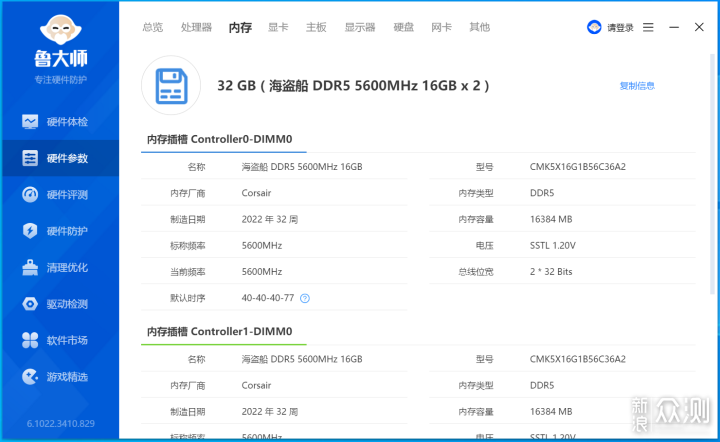The image size is (720, 442).
Task: Switch to the 硬盘 tab
Action: pyautogui.click(x=404, y=27)
